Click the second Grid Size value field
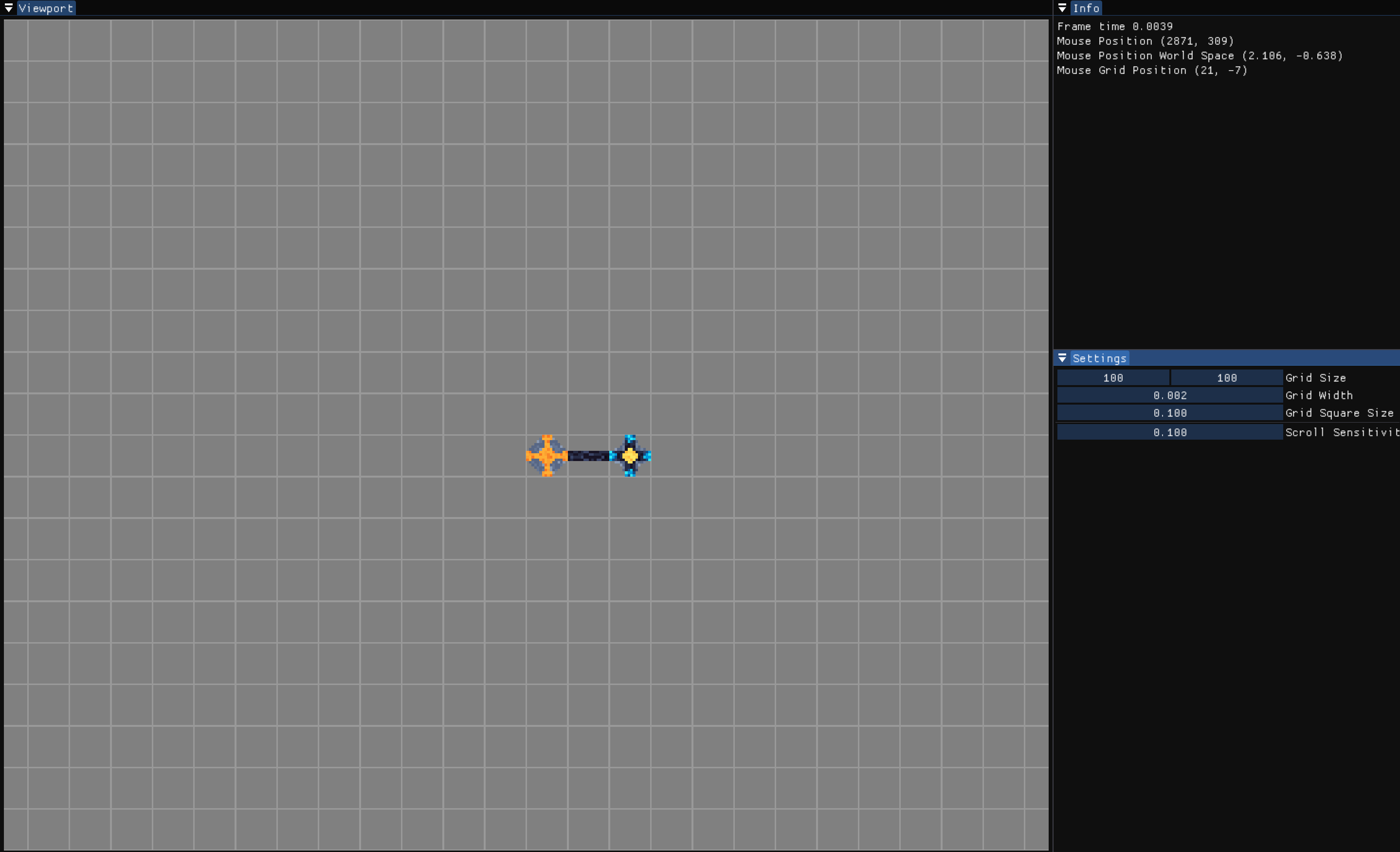The height and width of the screenshot is (852, 1400). (x=1226, y=378)
